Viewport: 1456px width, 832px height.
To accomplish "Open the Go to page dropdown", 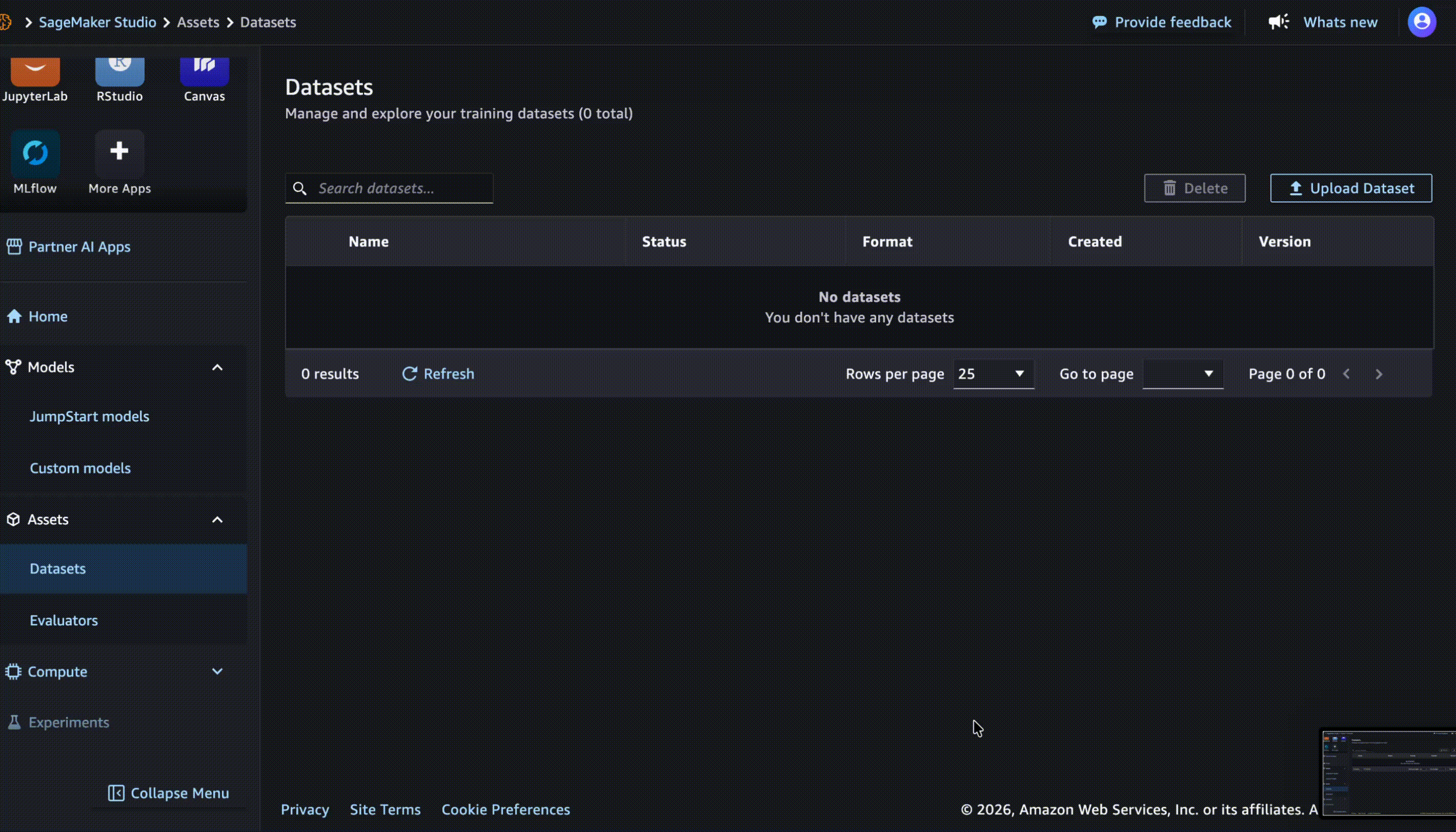I will (x=1183, y=374).
